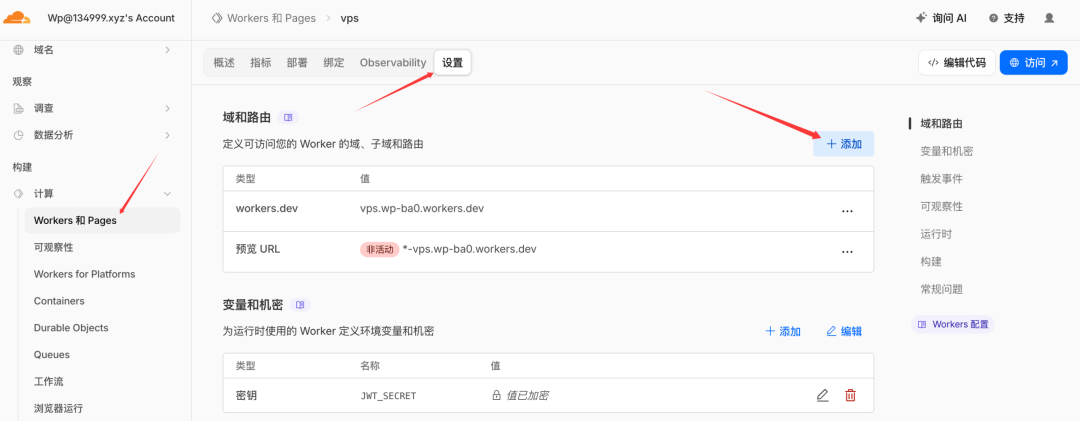
Task: Click the 值已加密 lock value
Action: (x=520, y=396)
